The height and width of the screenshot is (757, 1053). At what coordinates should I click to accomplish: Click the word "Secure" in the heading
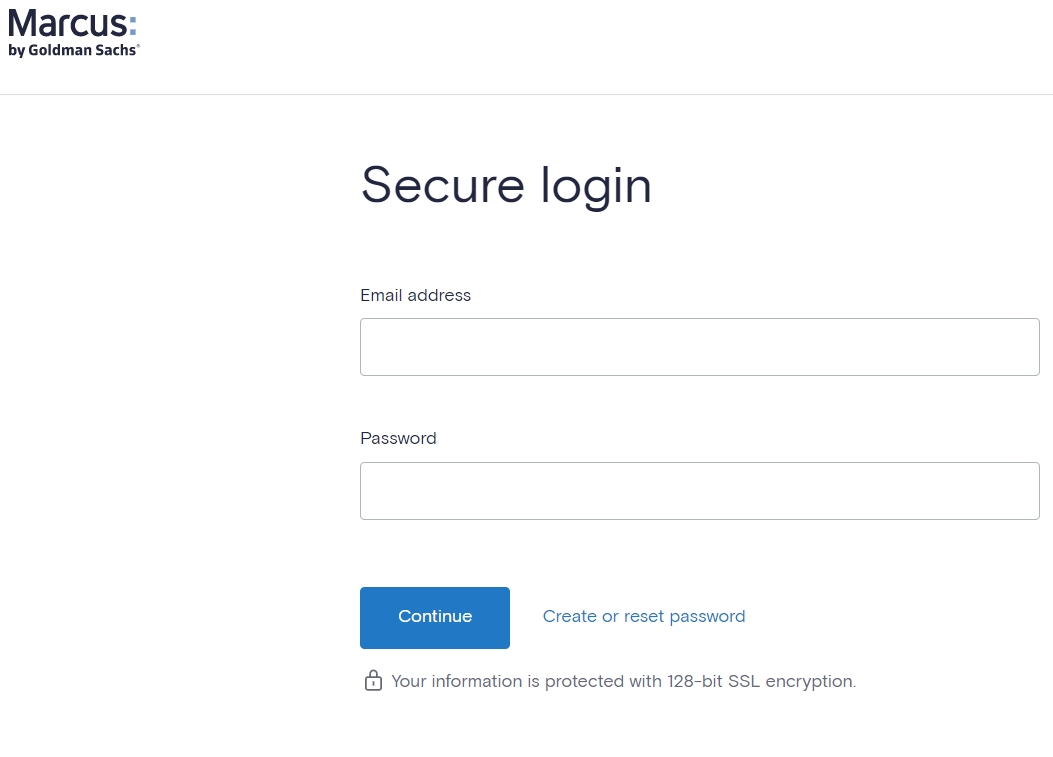[x=442, y=185]
